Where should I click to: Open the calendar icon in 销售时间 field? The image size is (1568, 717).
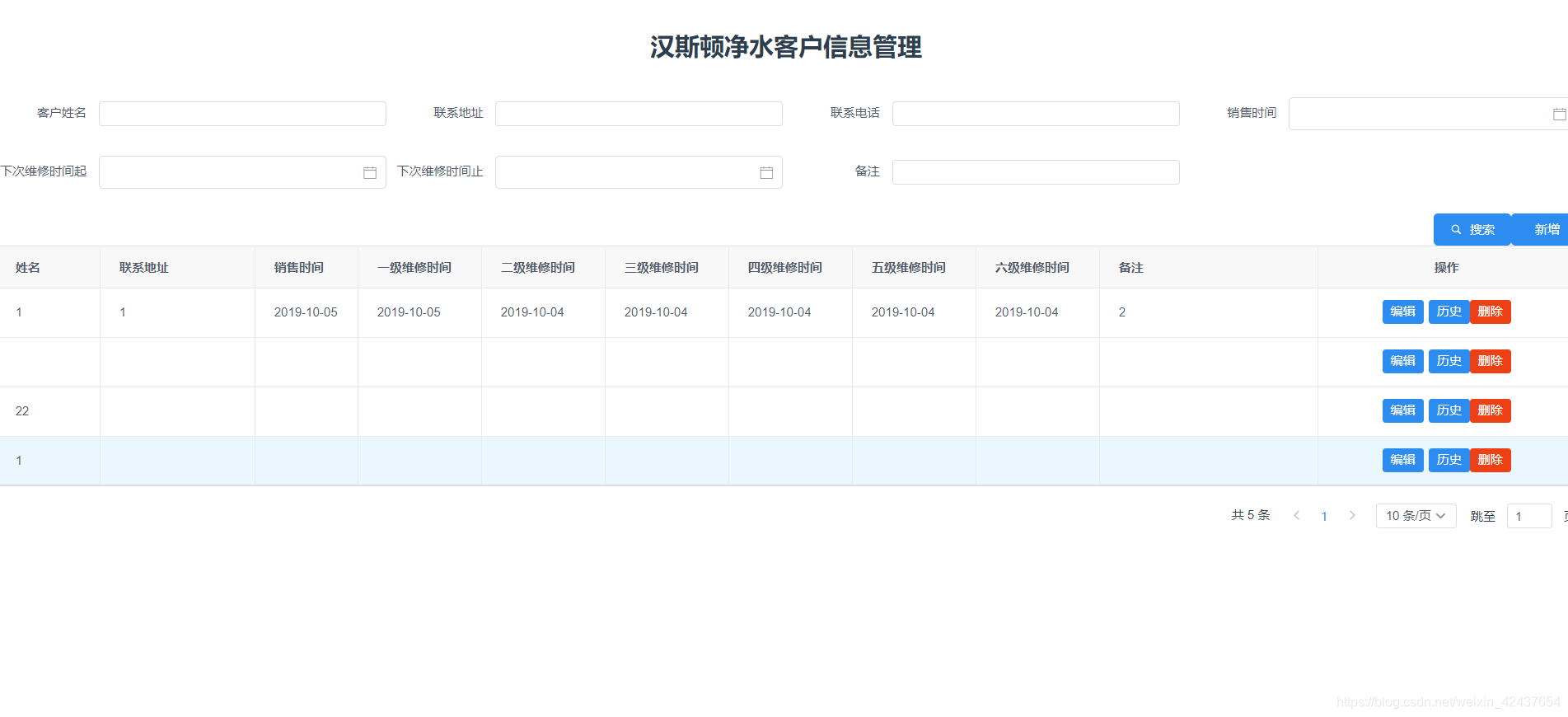click(x=1559, y=115)
